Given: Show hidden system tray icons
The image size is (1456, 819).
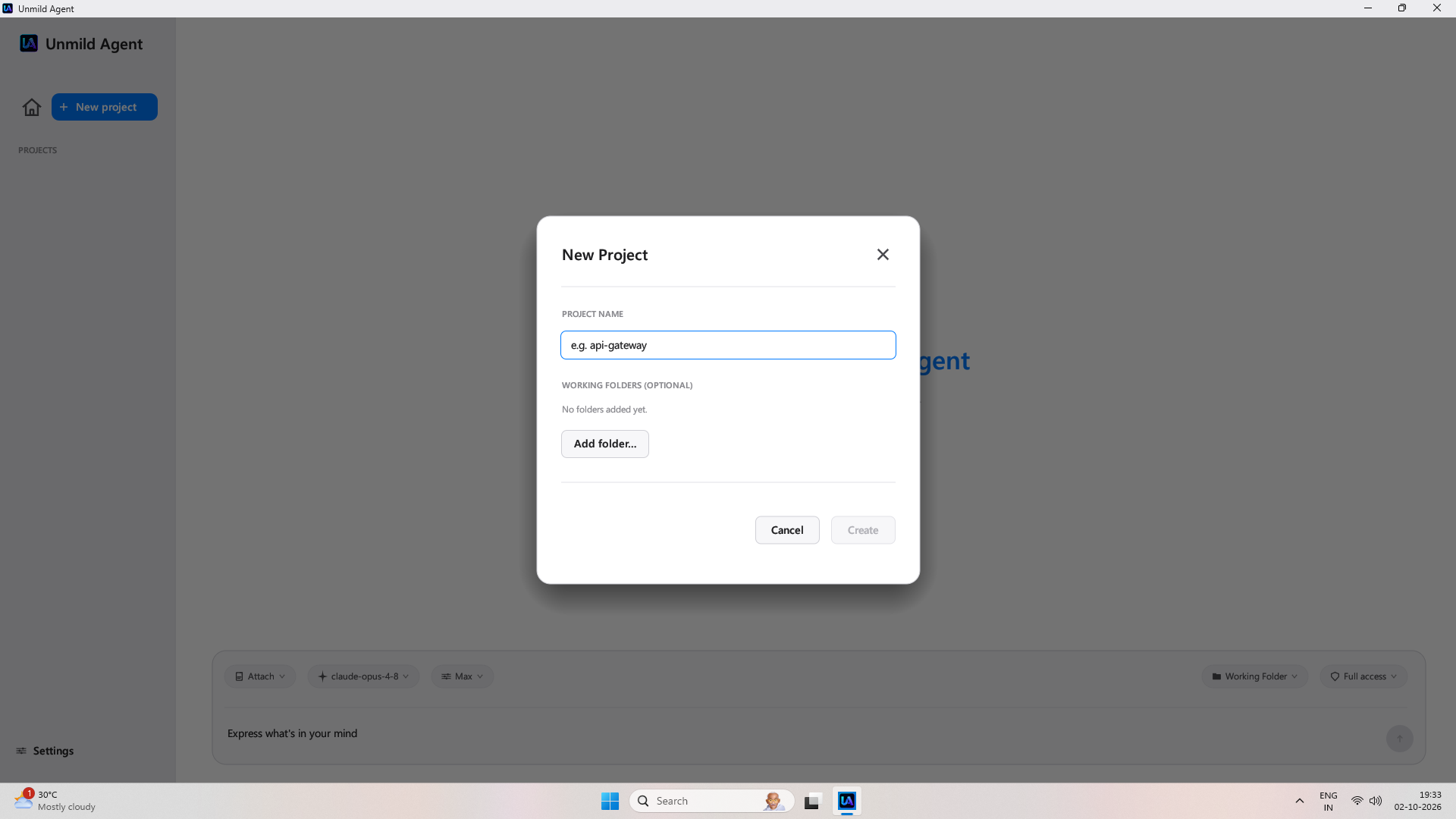Looking at the screenshot, I should pos(1299,801).
